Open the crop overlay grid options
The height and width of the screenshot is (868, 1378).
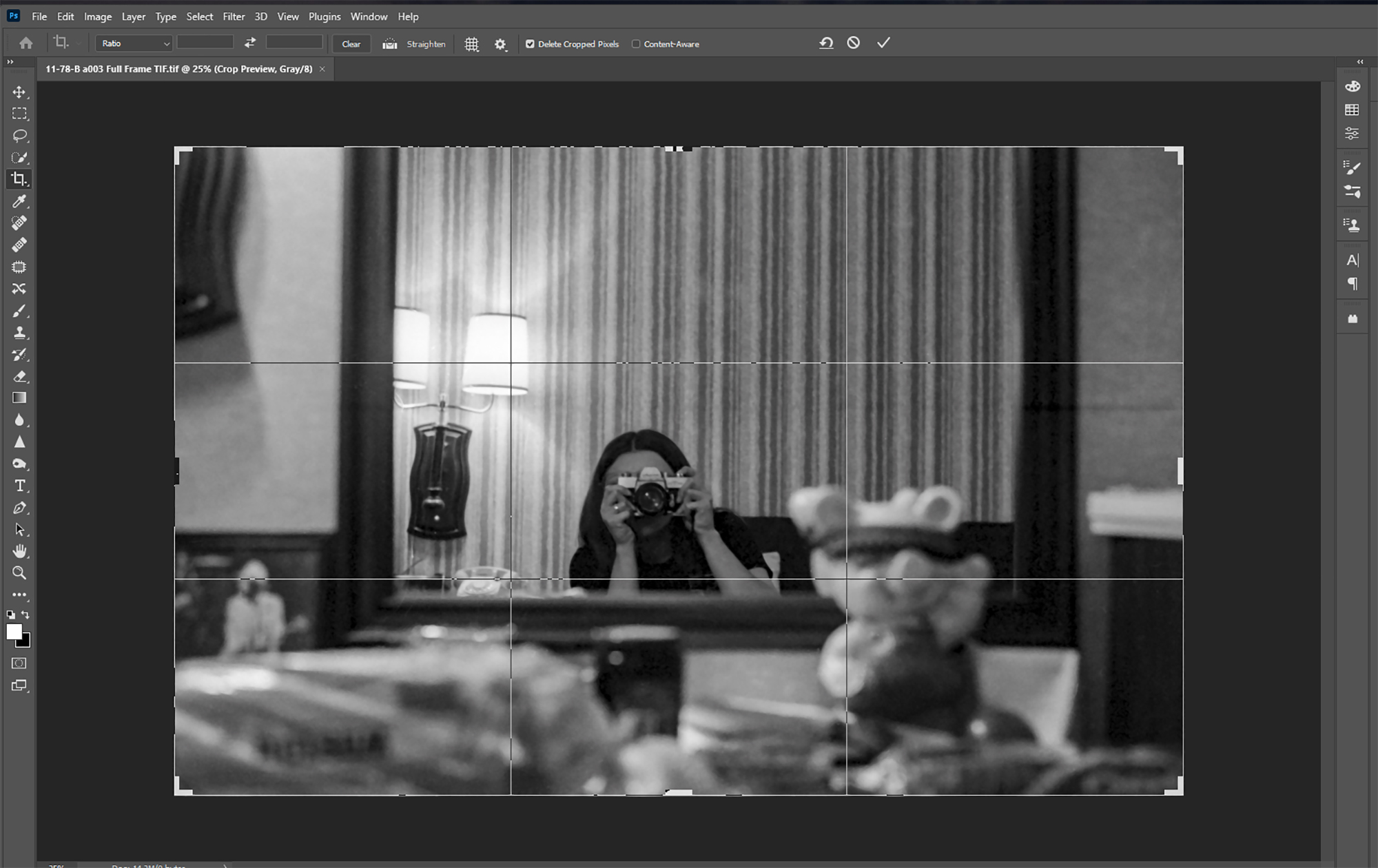(471, 44)
